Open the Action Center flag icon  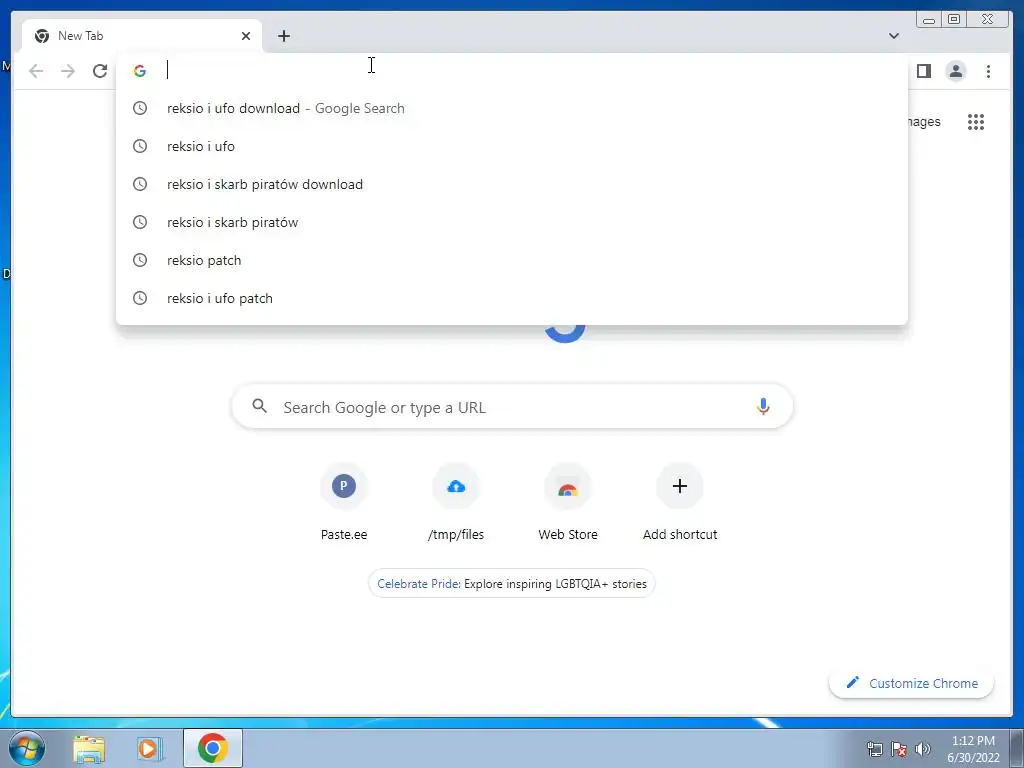click(x=899, y=749)
